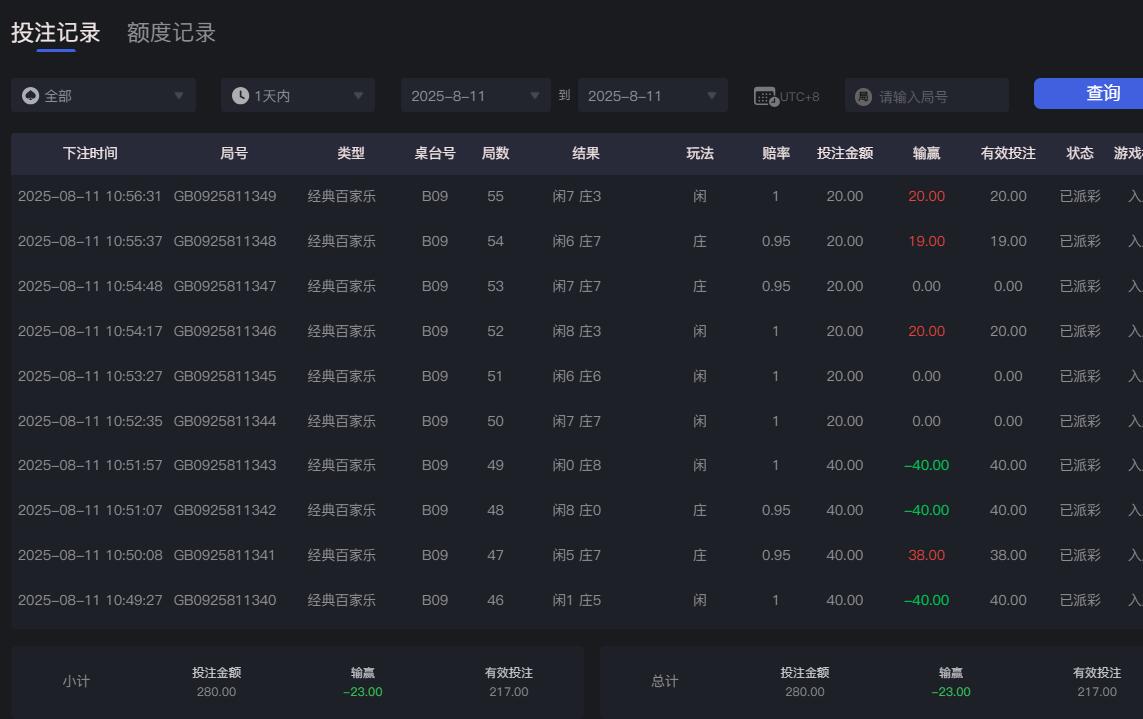Click the icon inside the 局号 search box
Screen dimensions: 1143x719
coord(863,95)
